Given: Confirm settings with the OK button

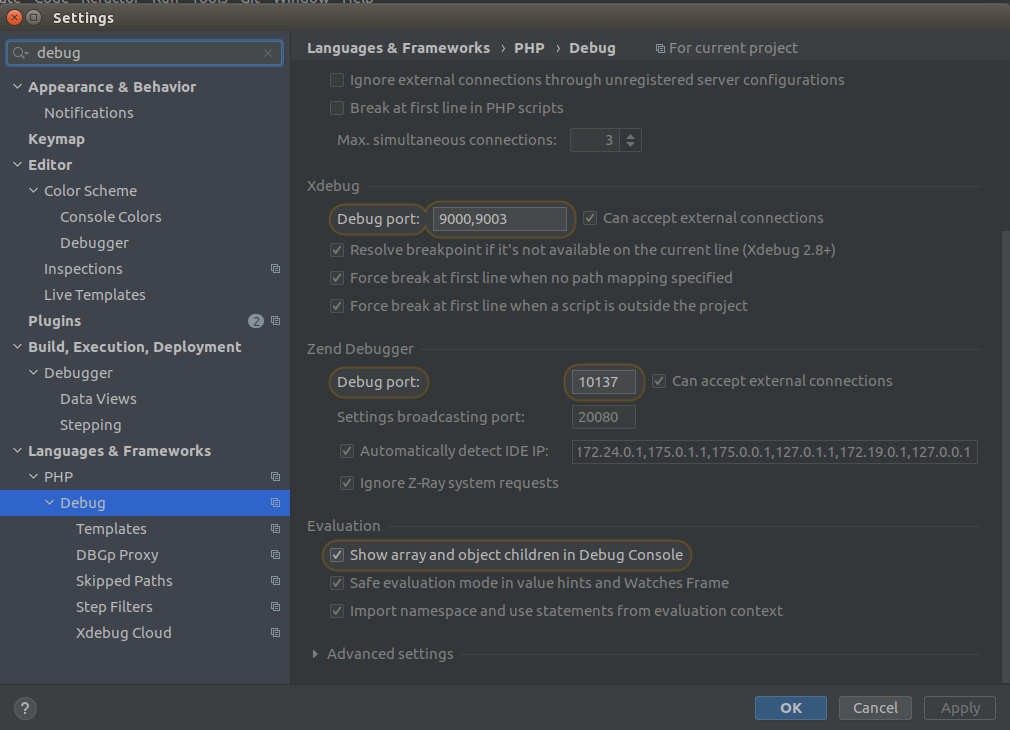Looking at the screenshot, I should tap(790, 707).
